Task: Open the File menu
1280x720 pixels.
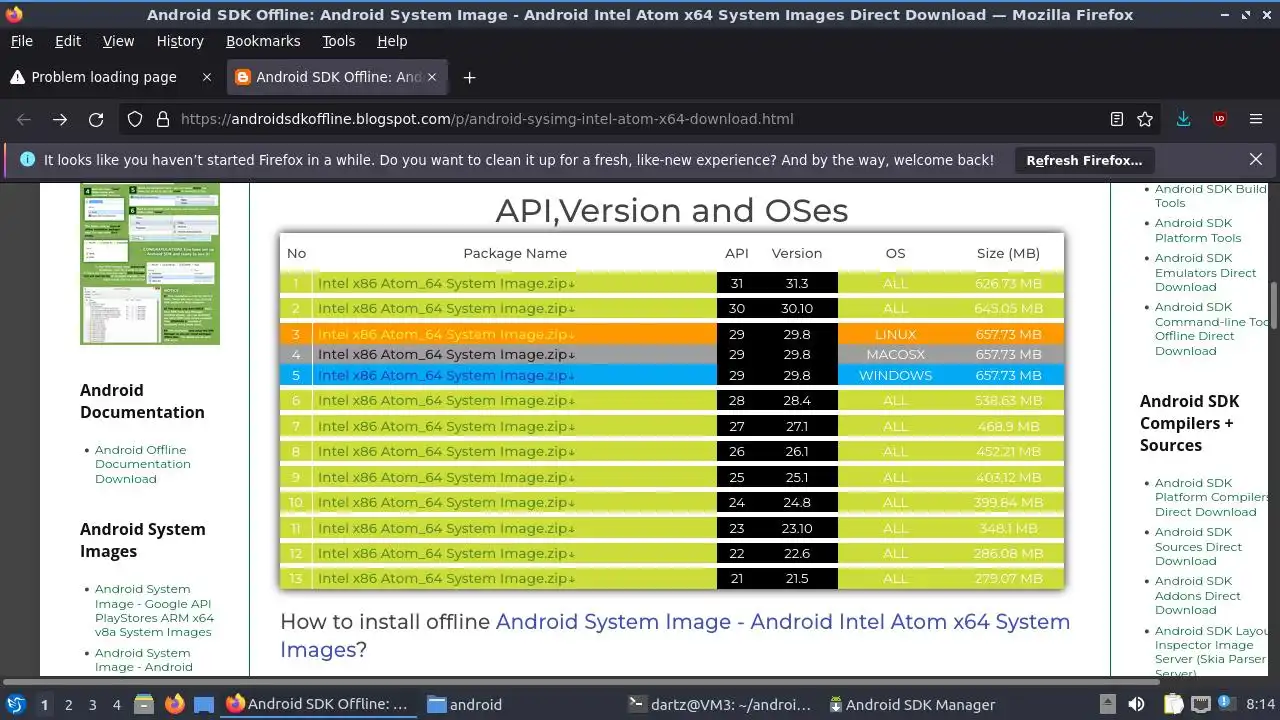Action: coord(21,41)
